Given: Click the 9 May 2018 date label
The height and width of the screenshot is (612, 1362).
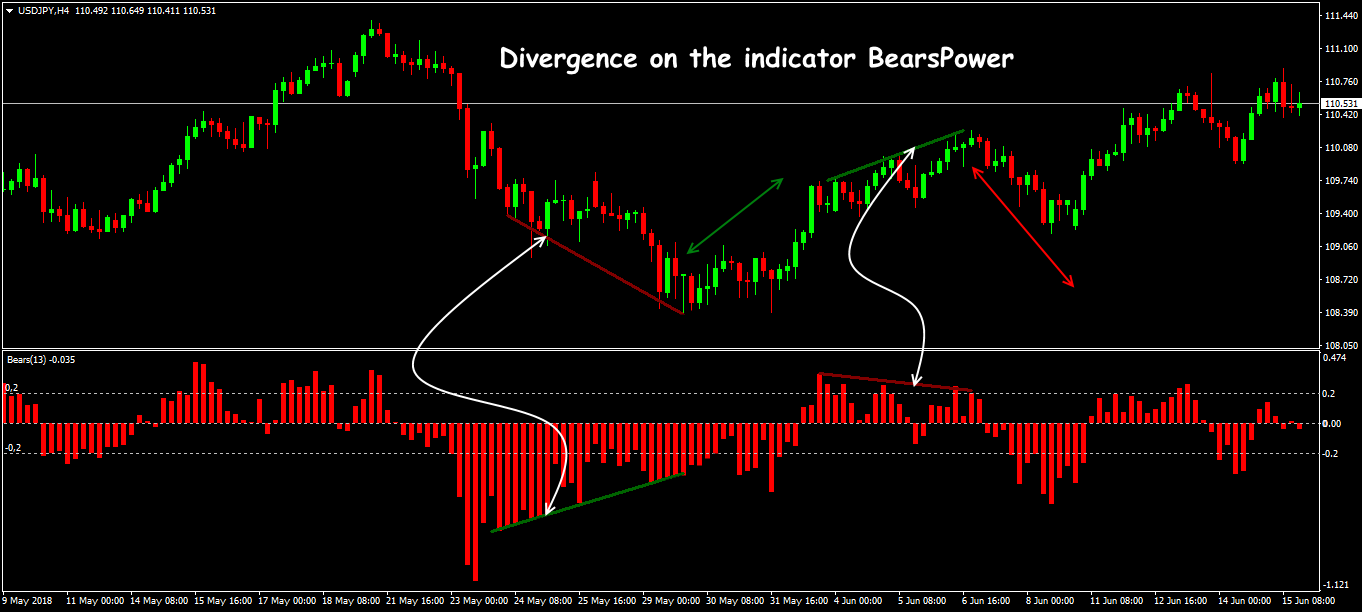Looking at the screenshot, I should click(28, 602).
